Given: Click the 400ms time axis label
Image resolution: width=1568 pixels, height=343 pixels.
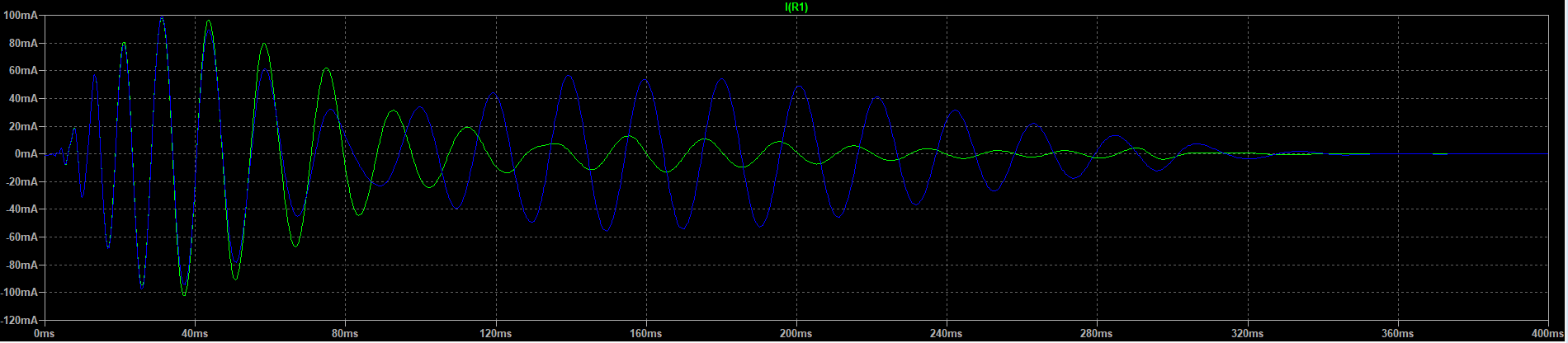Looking at the screenshot, I should (x=1547, y=334).
